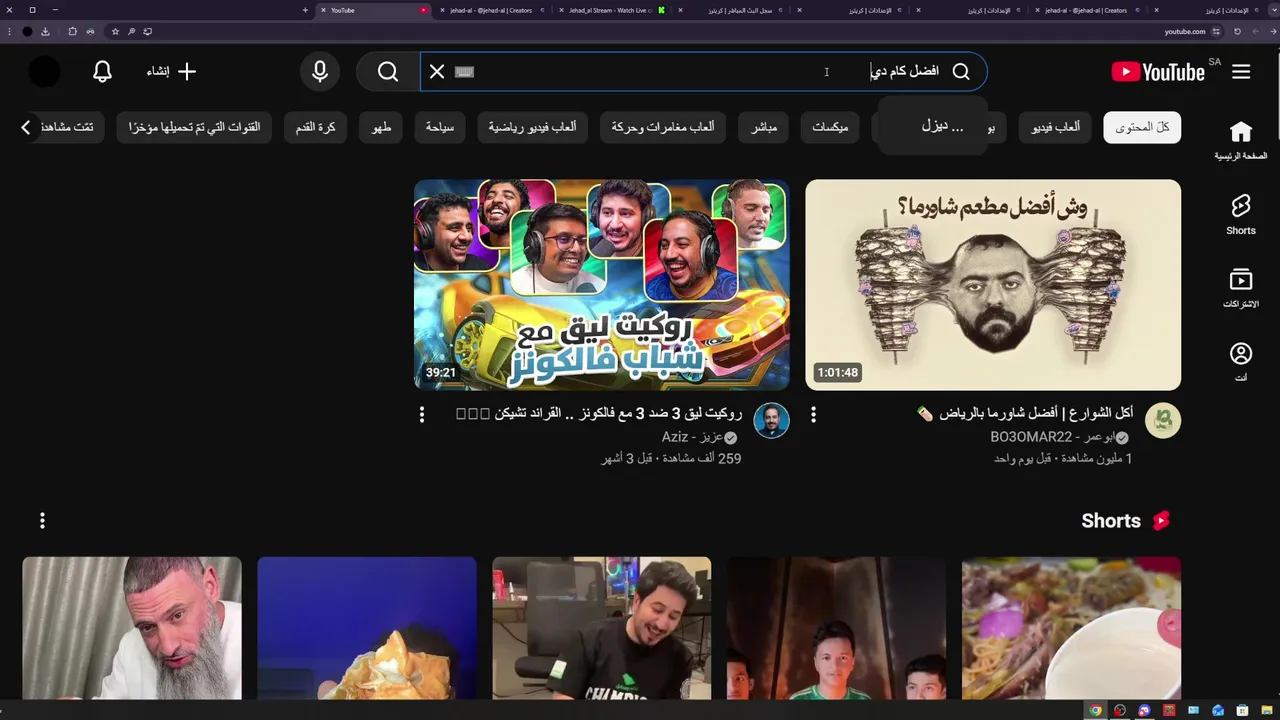Open a new browser tab
Image resolution: width=1280 pixels, height=720 pixels.
point(305,10)
